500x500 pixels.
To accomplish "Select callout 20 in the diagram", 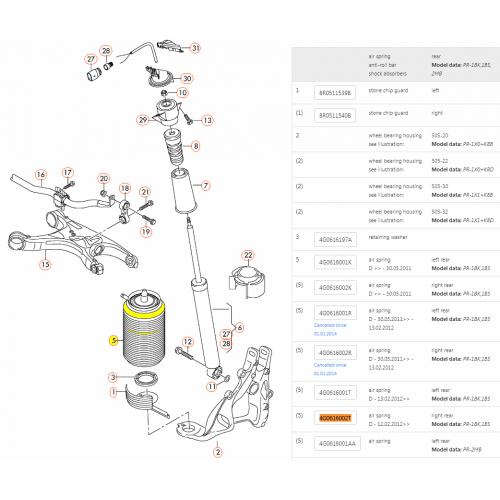I will coord(104,179).
